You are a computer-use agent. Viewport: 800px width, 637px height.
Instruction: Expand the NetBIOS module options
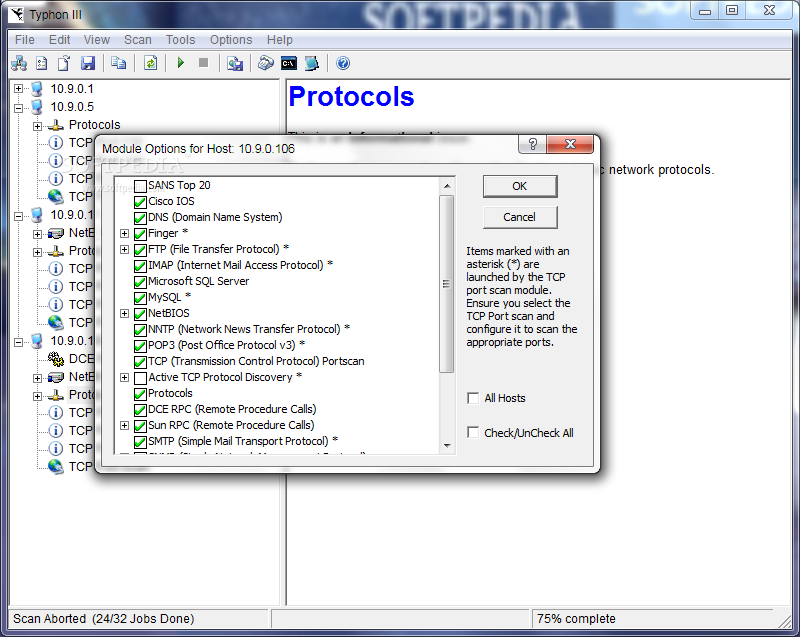[x=124, y=313]
